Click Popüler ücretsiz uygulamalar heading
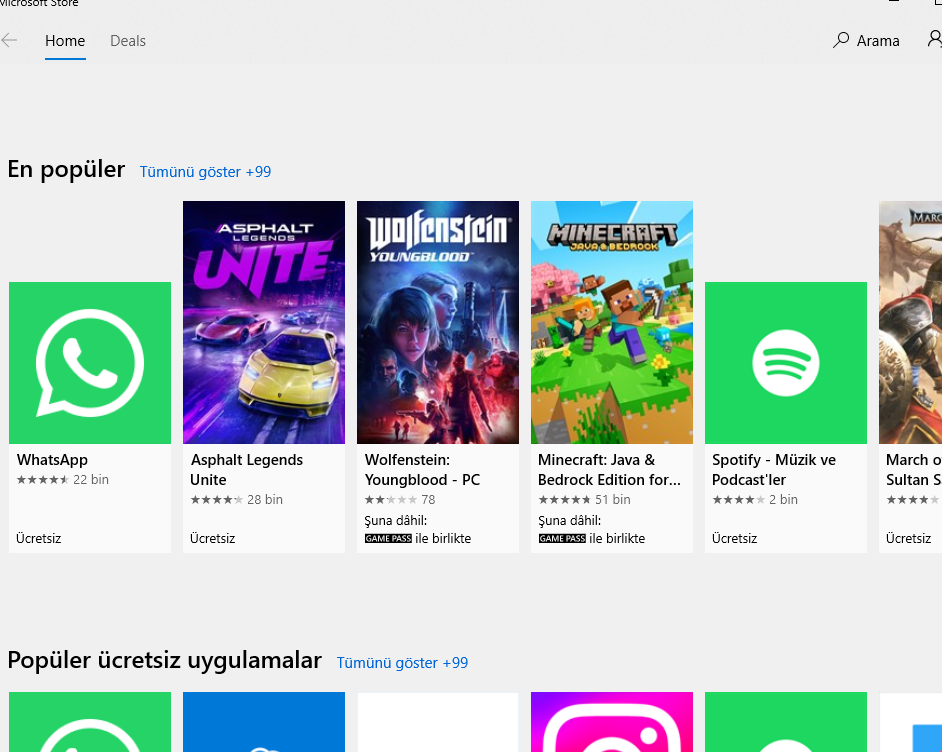 tap(165, 661)
